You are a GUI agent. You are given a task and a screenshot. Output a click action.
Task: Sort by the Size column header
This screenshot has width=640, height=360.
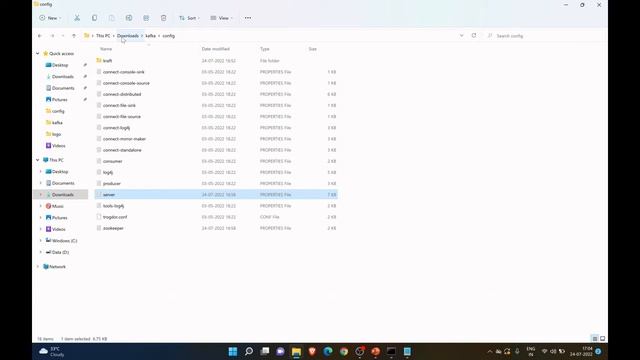312,49
